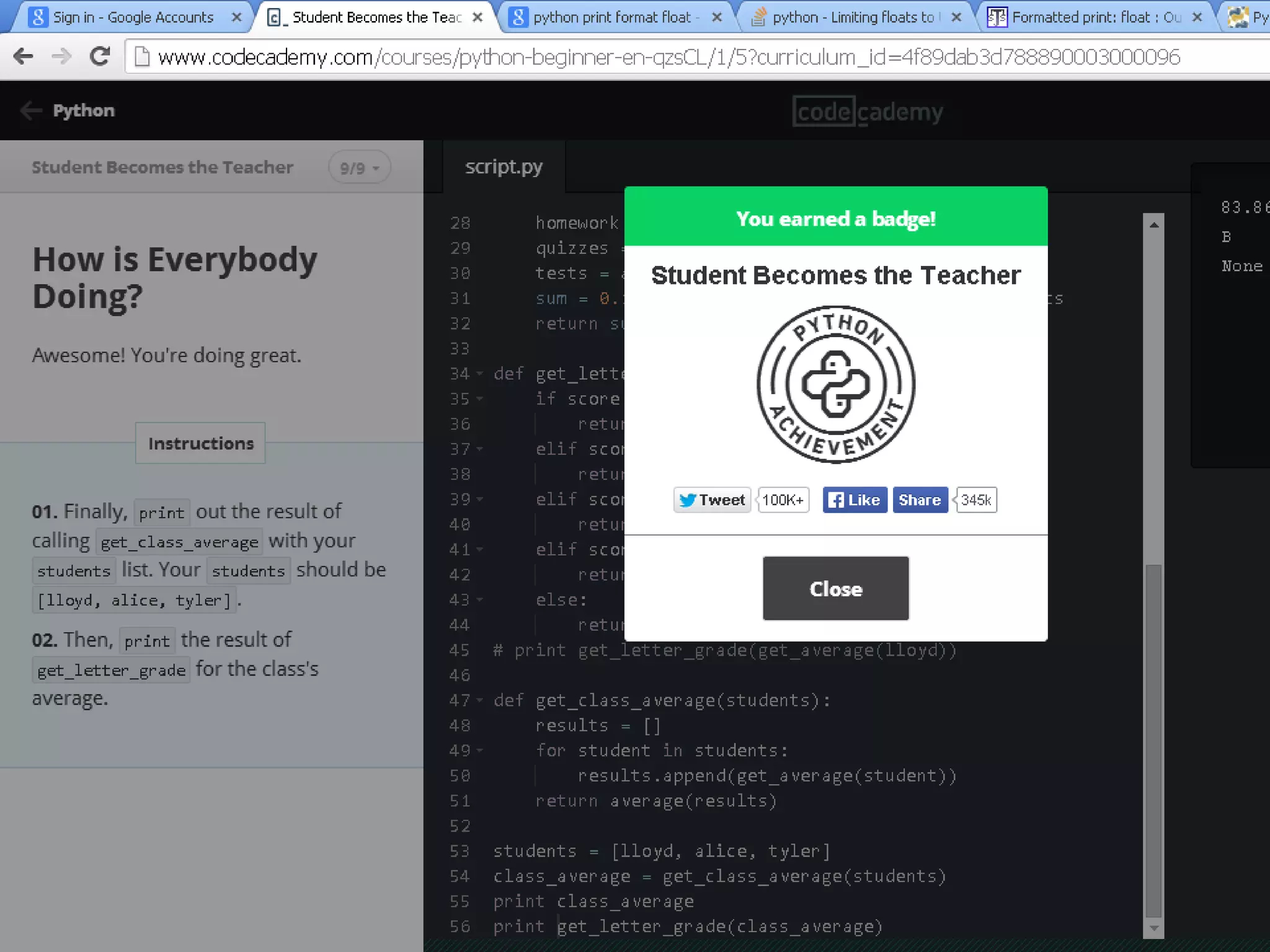Click 'results.append(get_average(student))' line
Screen dimensions: 1270x952
click(x=767, y=775)
